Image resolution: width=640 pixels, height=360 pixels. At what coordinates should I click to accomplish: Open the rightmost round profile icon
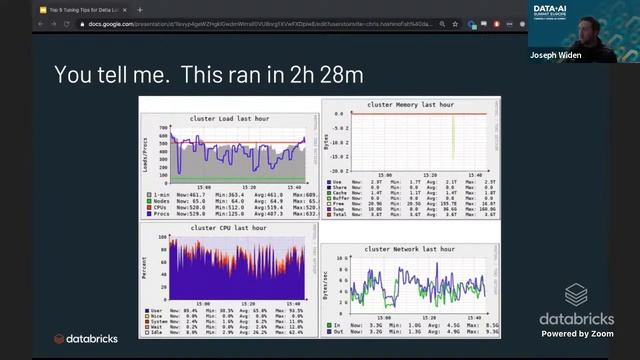click(x=522, y=24)
